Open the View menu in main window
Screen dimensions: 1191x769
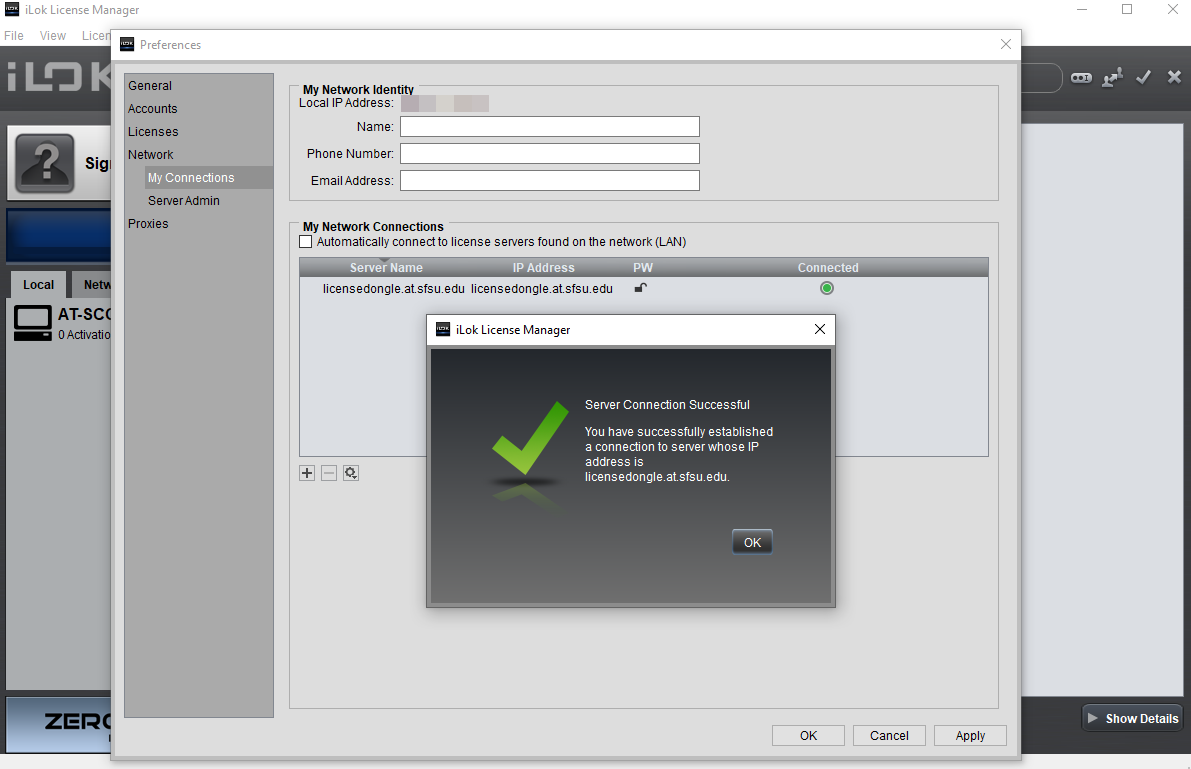click(x=52, y=36)
